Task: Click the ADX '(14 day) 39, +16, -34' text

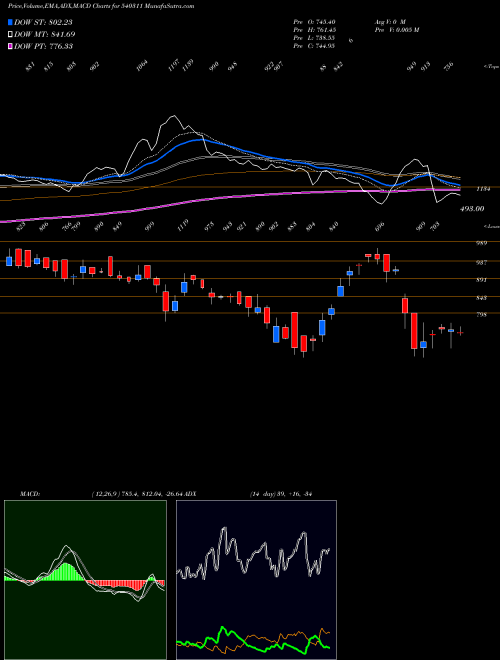Action: 281,494
